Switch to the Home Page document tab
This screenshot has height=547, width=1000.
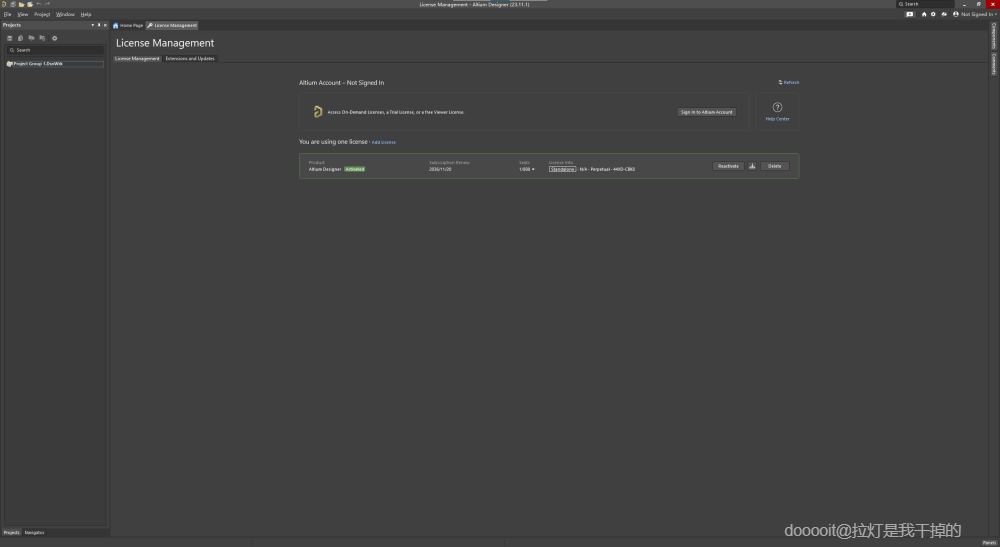128,26
